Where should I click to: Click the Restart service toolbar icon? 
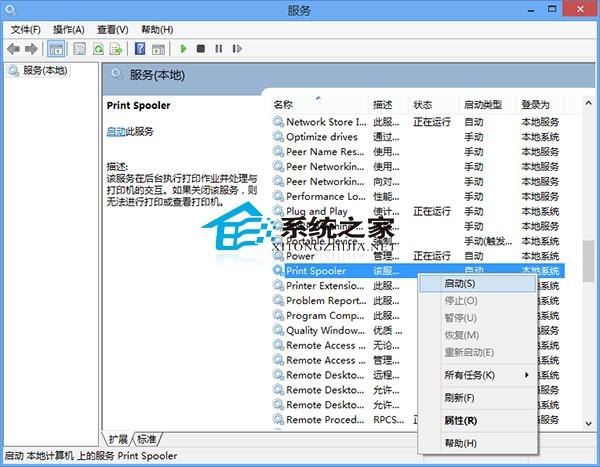pos(237,49)
